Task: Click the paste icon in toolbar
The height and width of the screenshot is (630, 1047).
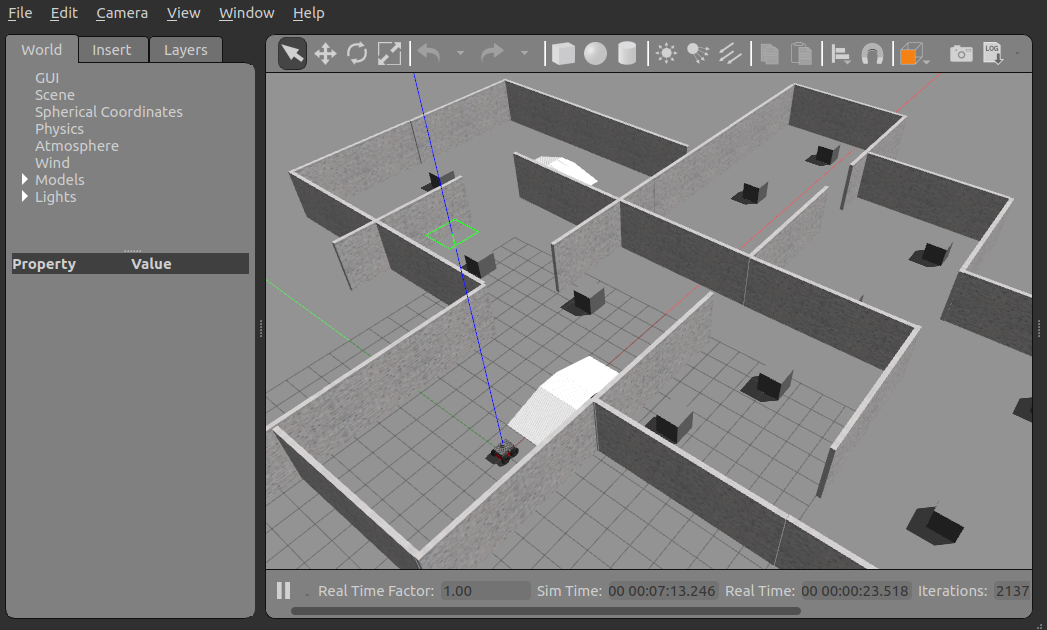Action: click(801, 53)
